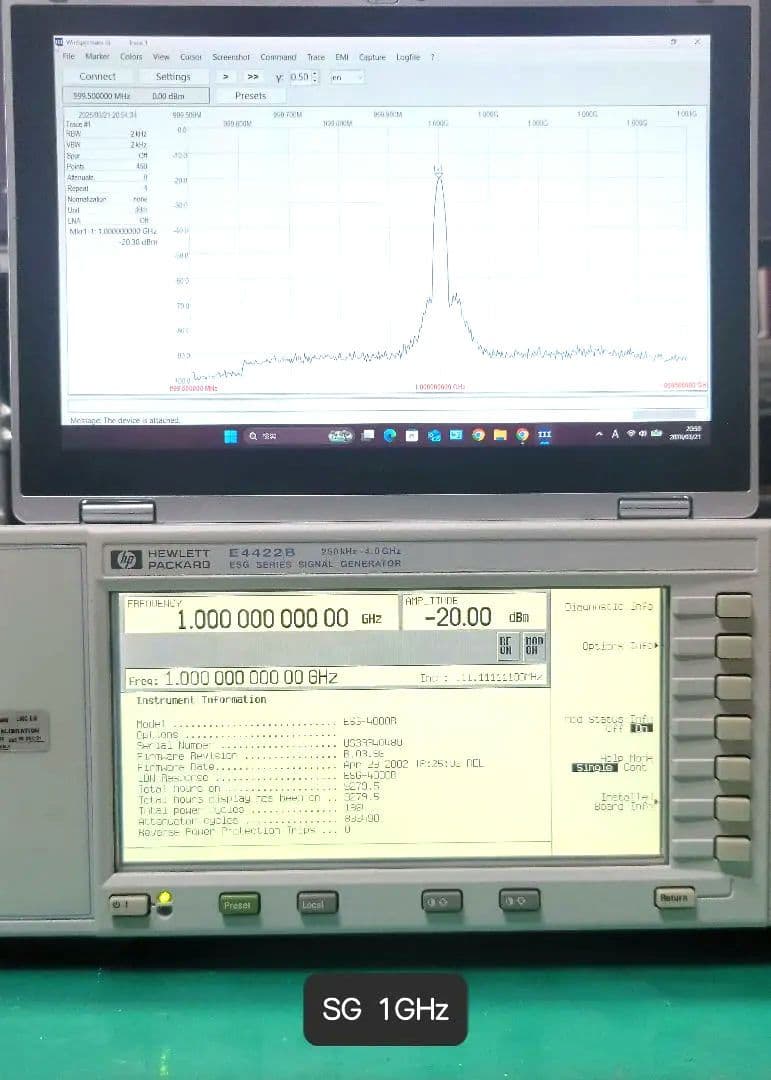Open the File menu
Viewport: 771px width, 1080px height.
click(69, 56)
